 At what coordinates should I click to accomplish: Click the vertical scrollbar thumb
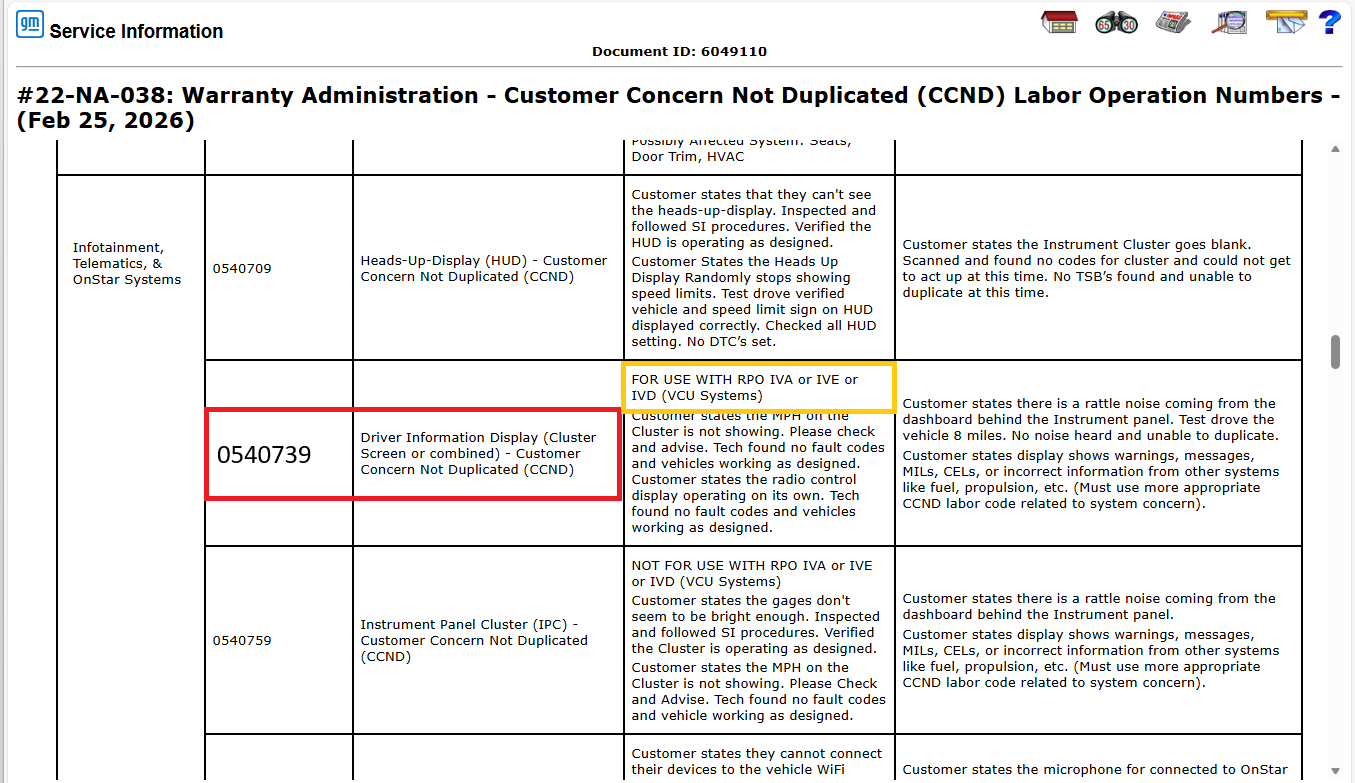point(1335,352)
